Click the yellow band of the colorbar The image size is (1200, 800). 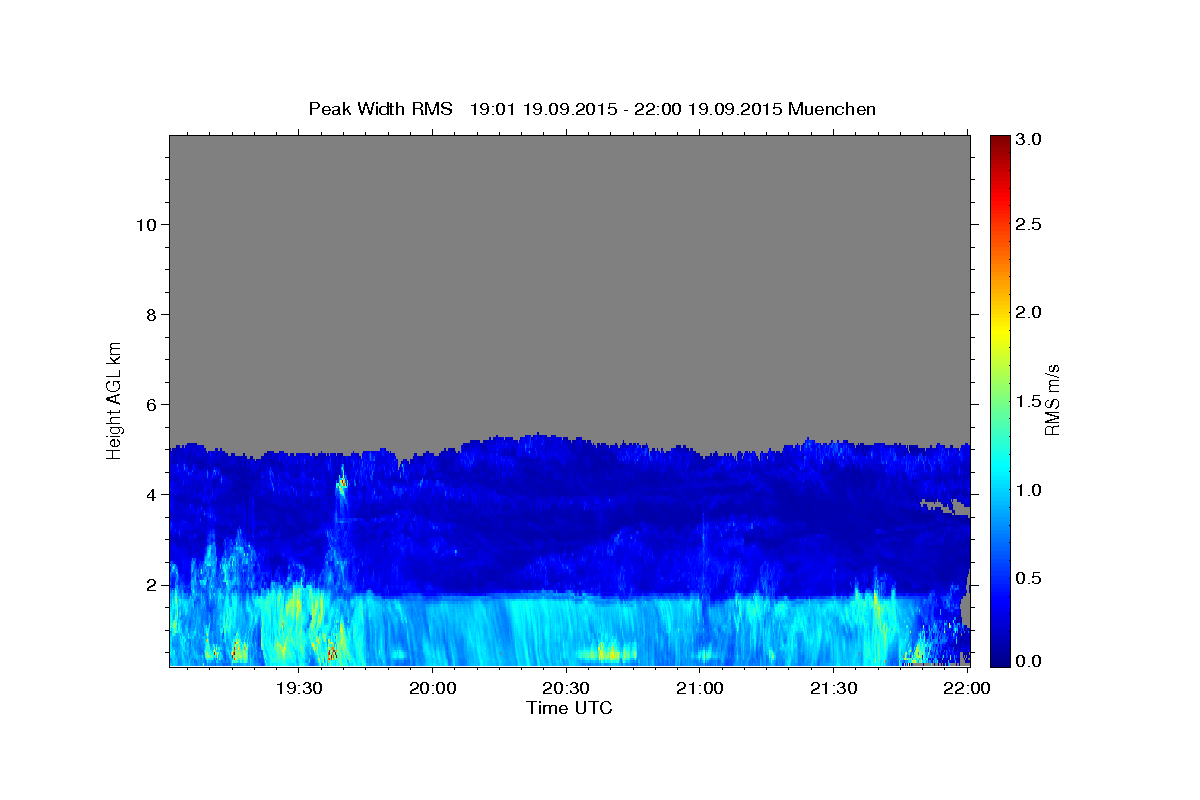pos(1000,330)
